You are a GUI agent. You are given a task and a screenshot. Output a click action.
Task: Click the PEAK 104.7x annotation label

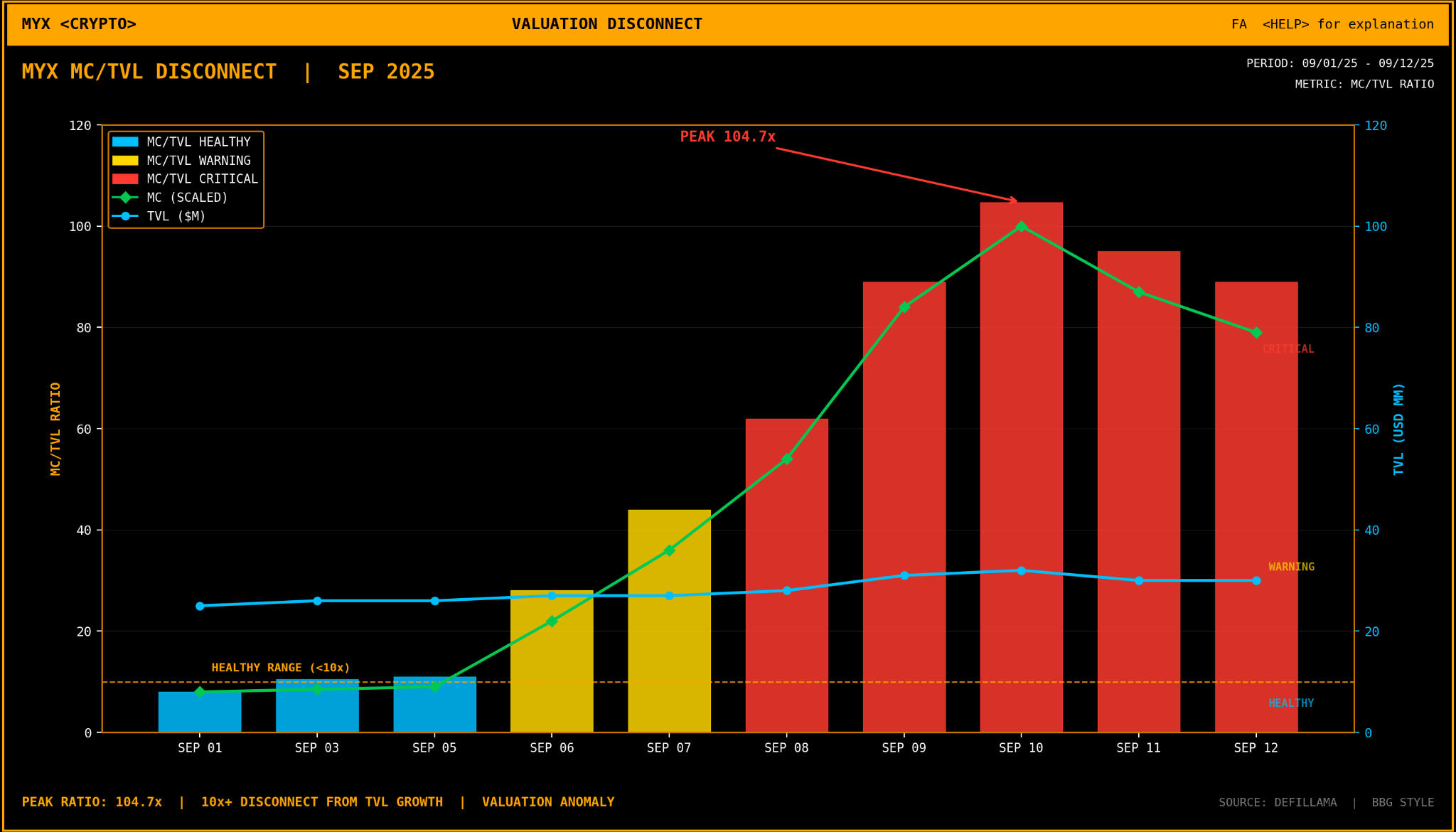tap(727, 137)
